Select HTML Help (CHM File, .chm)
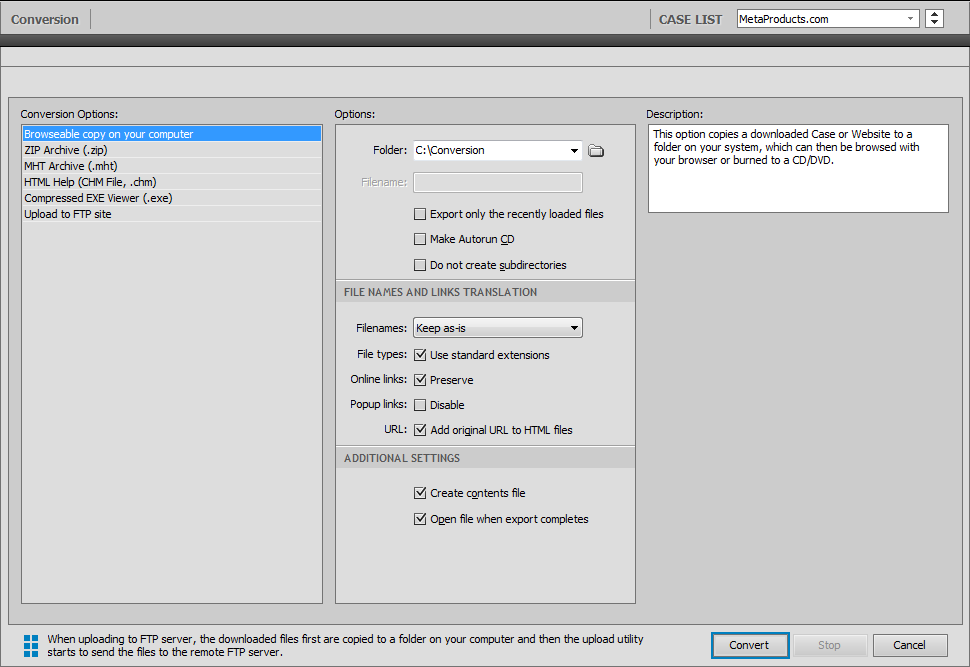This screenshot has height=667, width=970. coord(90,182)
